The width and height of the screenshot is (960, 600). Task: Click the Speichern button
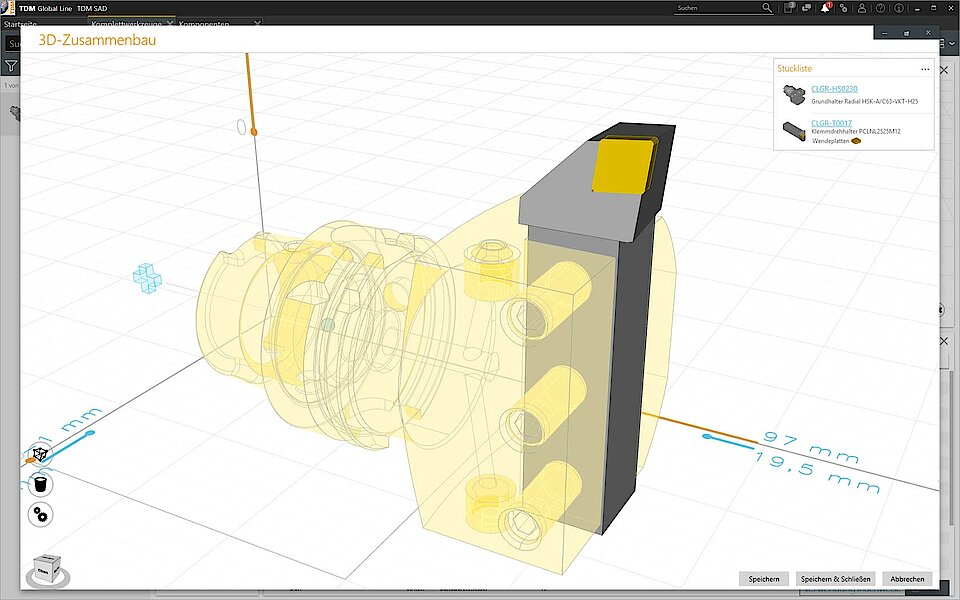coord(763,578)
